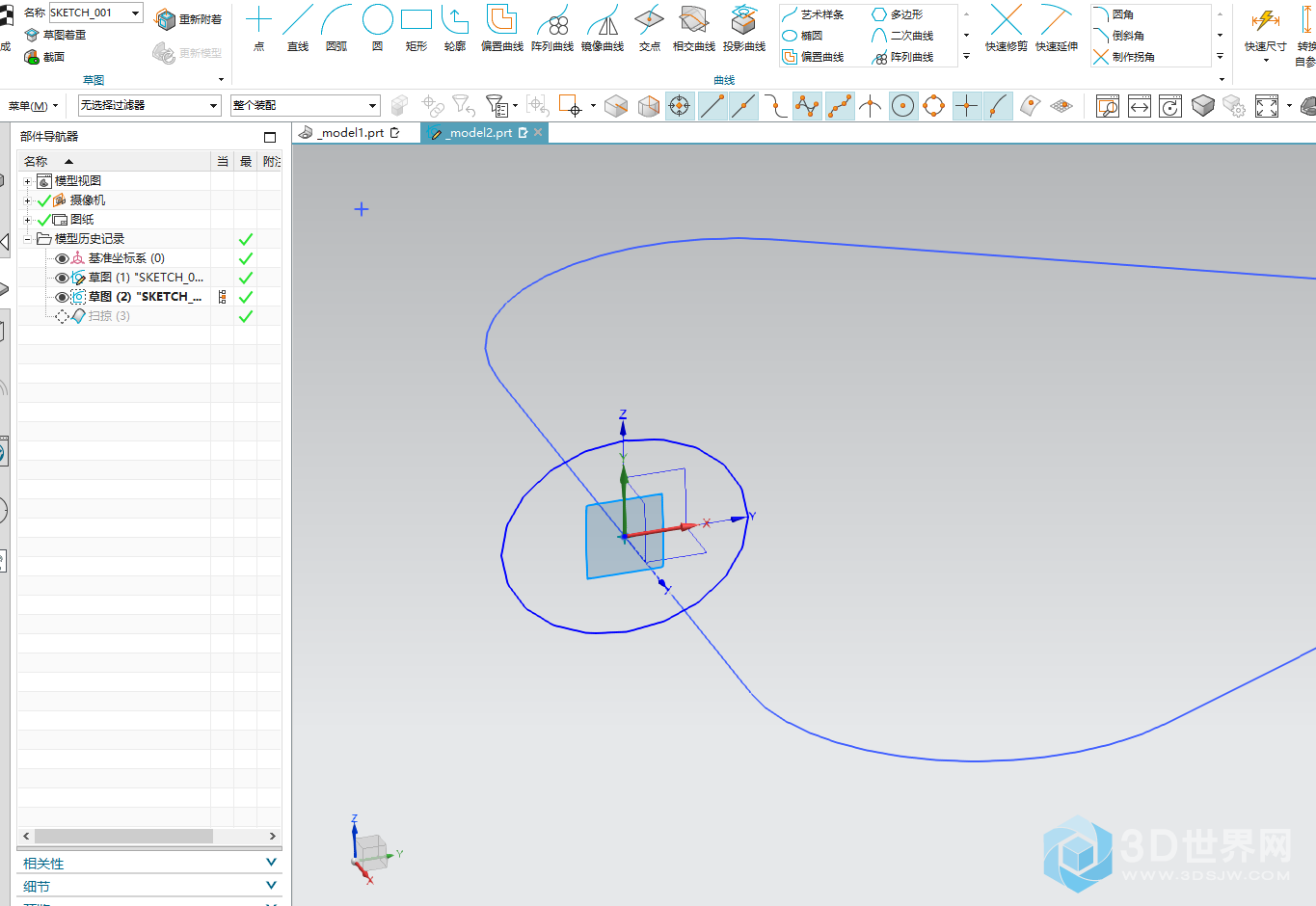Hide the 基准坐标系 (0) feature
Image resolution: width=1316 pixels, height=906 pixels.
pyautogui.click(x=63, y=258)
